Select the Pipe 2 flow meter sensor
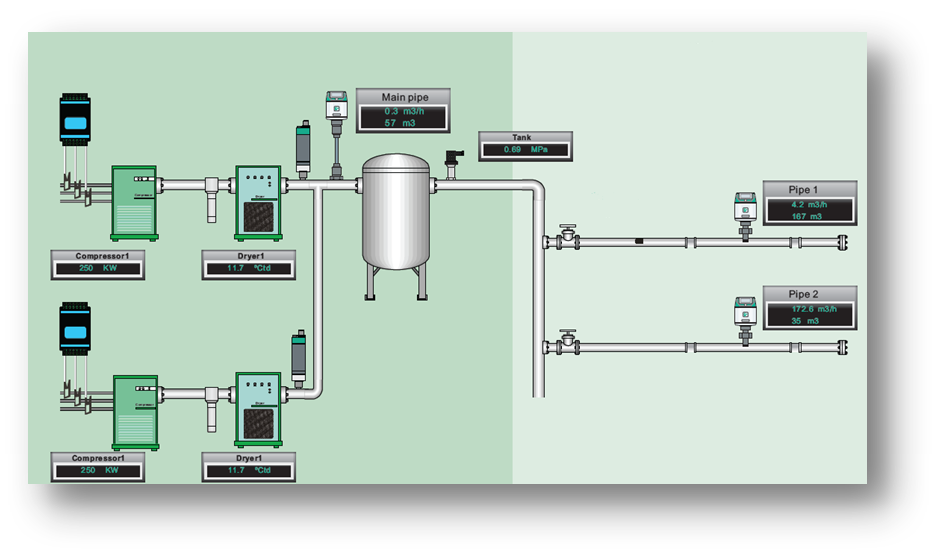This screenshot has height=560, width=934. 744,315
